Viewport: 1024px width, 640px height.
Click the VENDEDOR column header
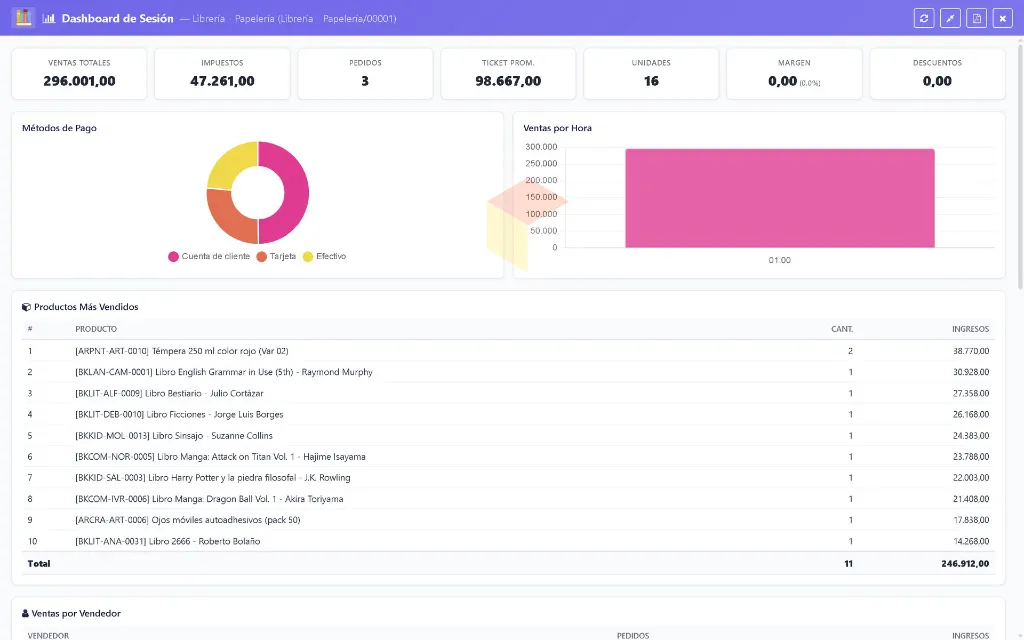(48, 635)
